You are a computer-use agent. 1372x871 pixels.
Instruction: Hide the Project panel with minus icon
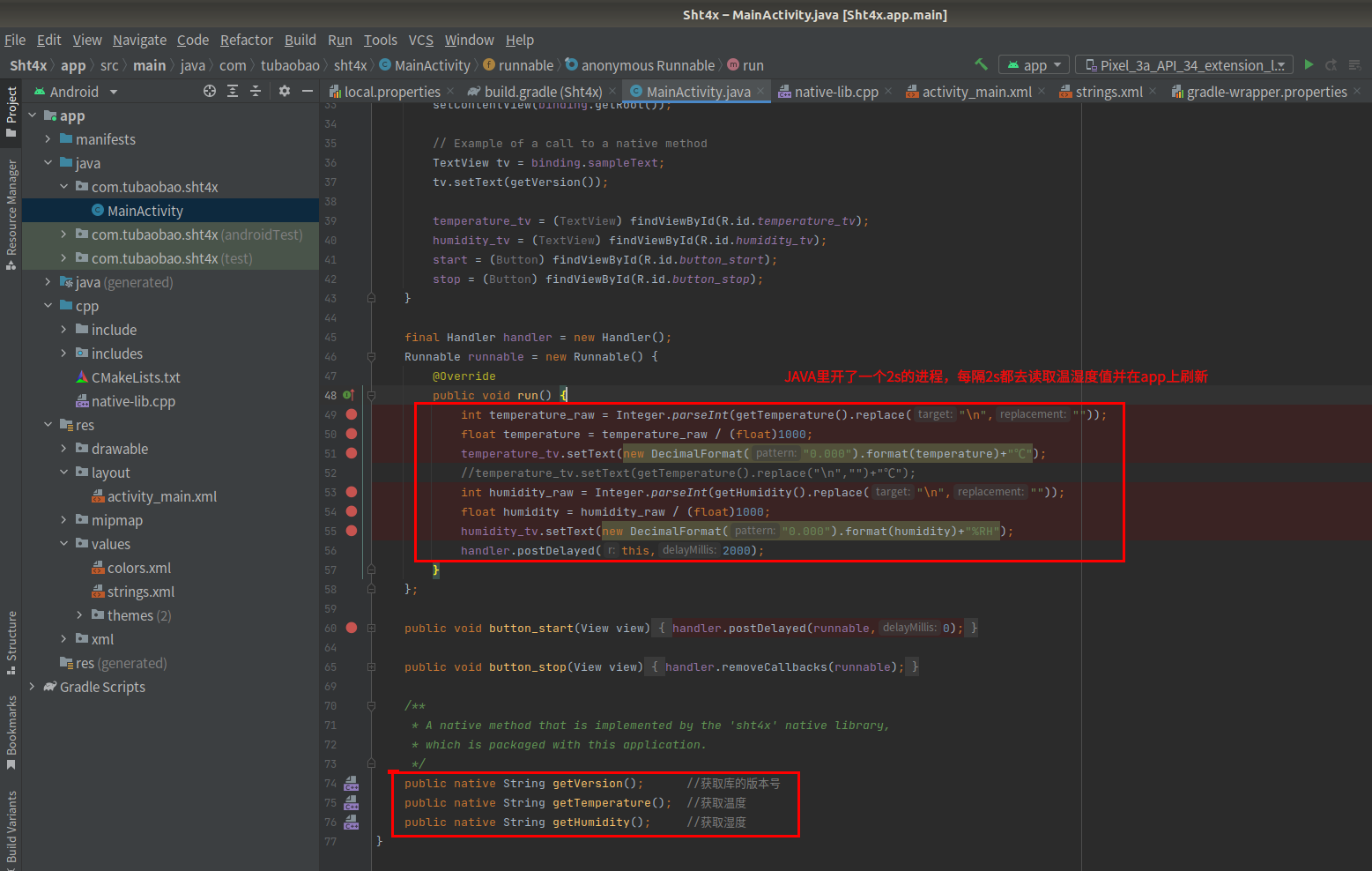(x=308, y=91)
